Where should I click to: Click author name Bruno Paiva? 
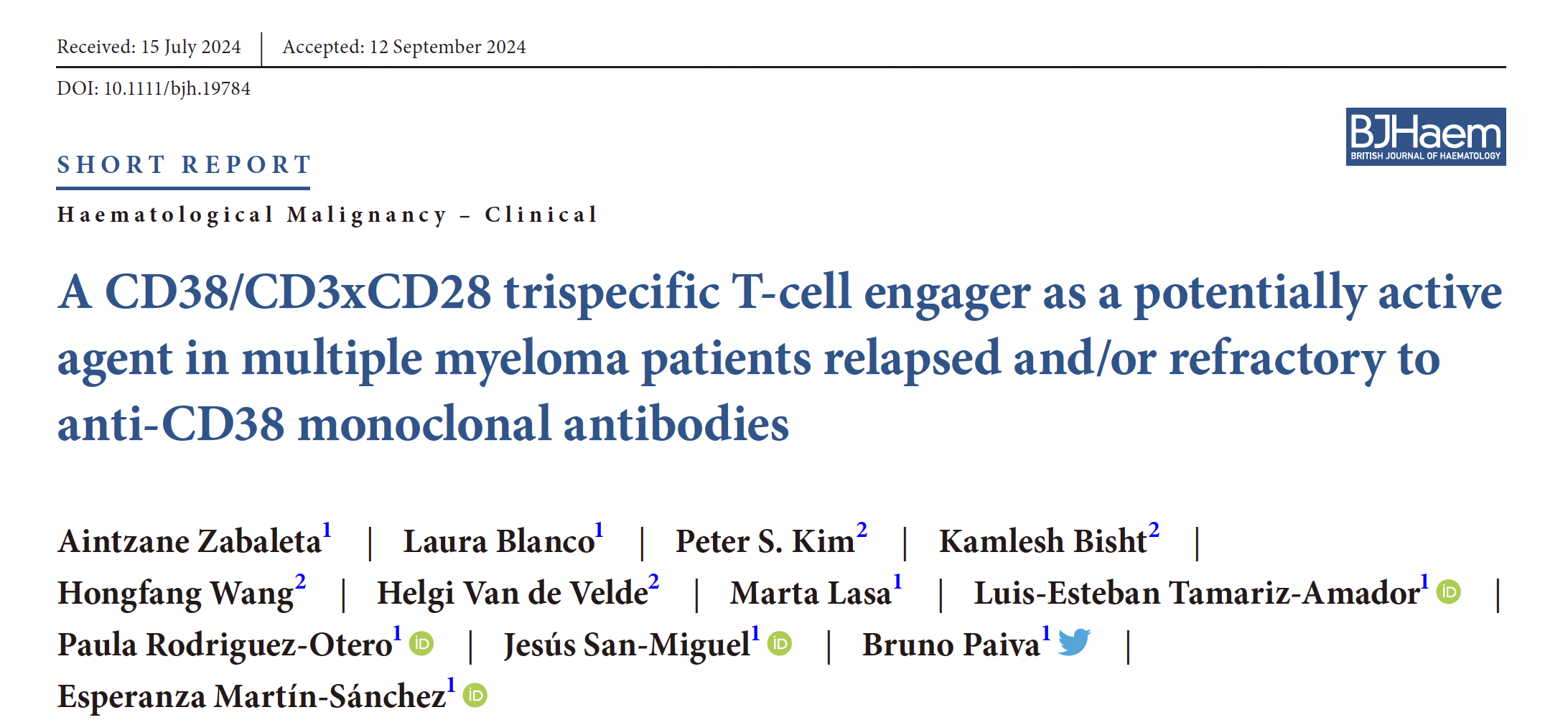(951, 645)
